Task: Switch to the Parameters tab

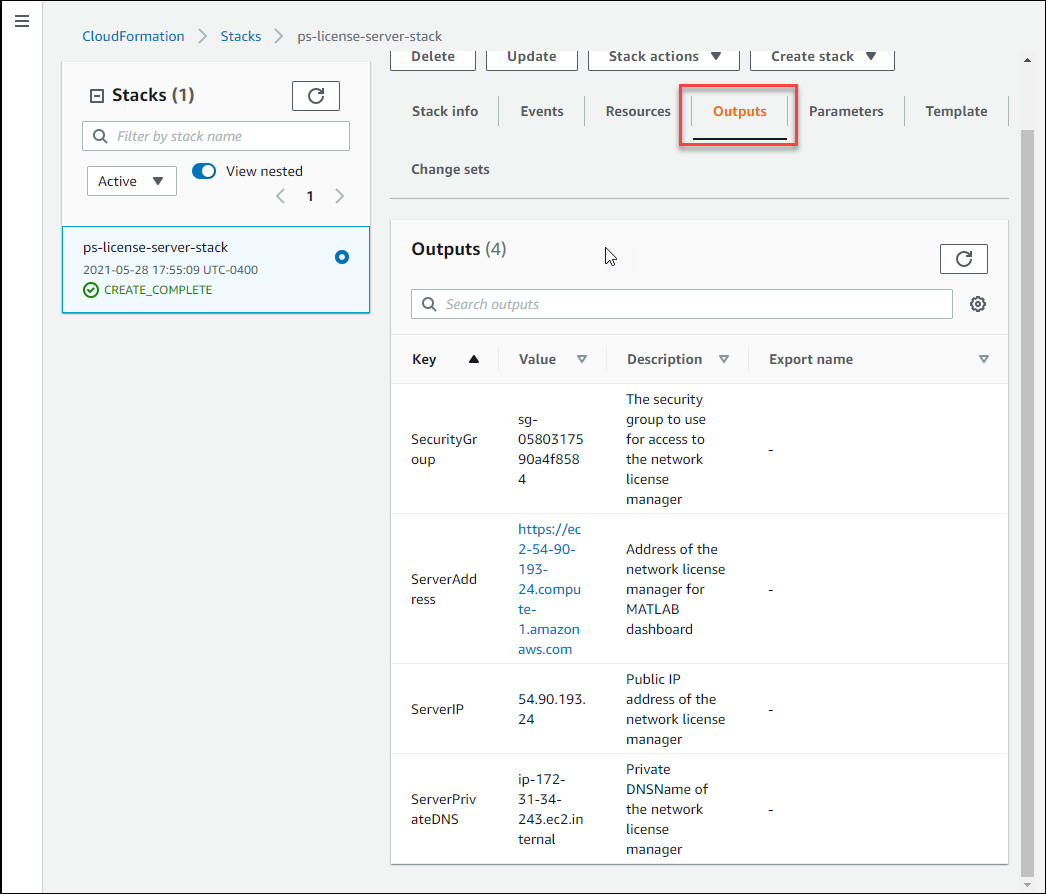Action: point(846,111)
